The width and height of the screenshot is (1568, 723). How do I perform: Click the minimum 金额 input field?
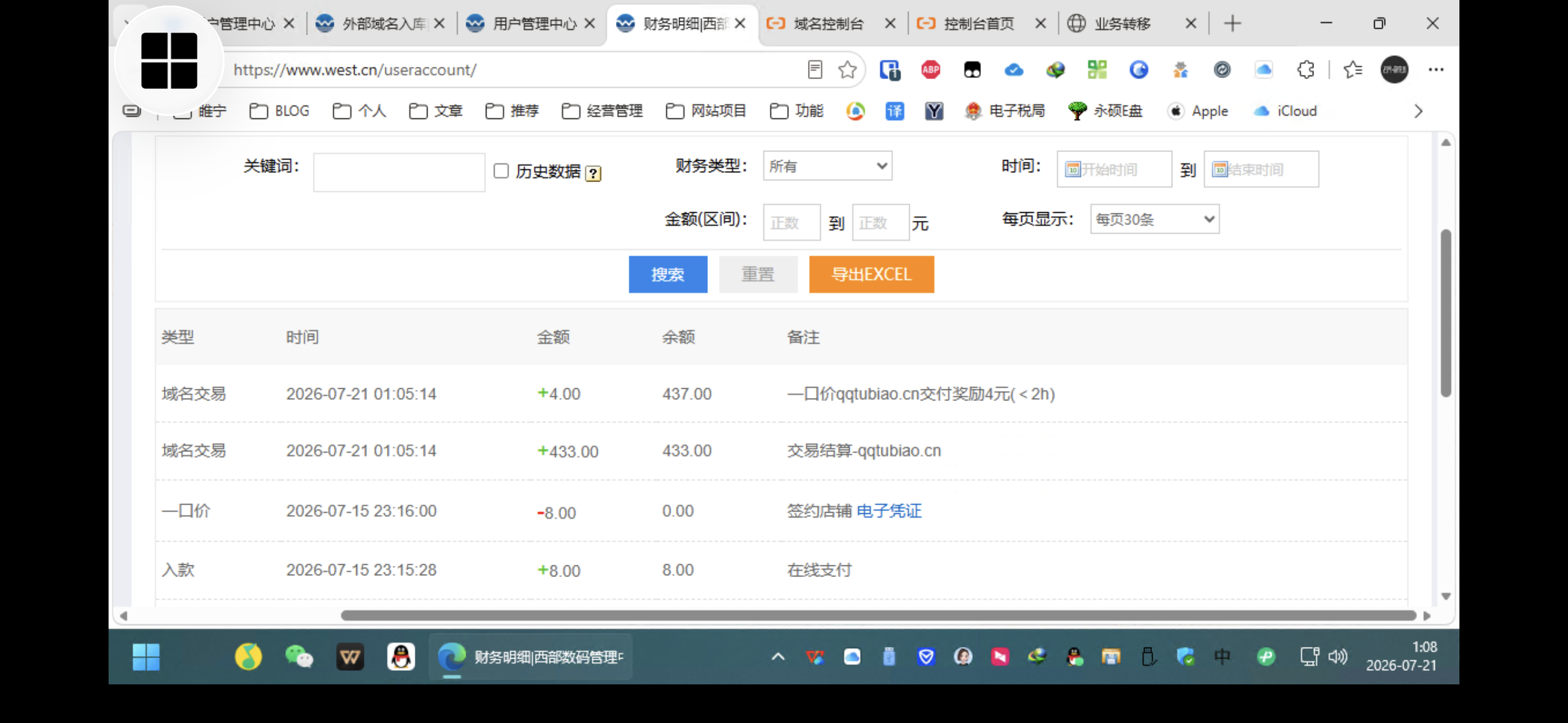pos(791,223)
